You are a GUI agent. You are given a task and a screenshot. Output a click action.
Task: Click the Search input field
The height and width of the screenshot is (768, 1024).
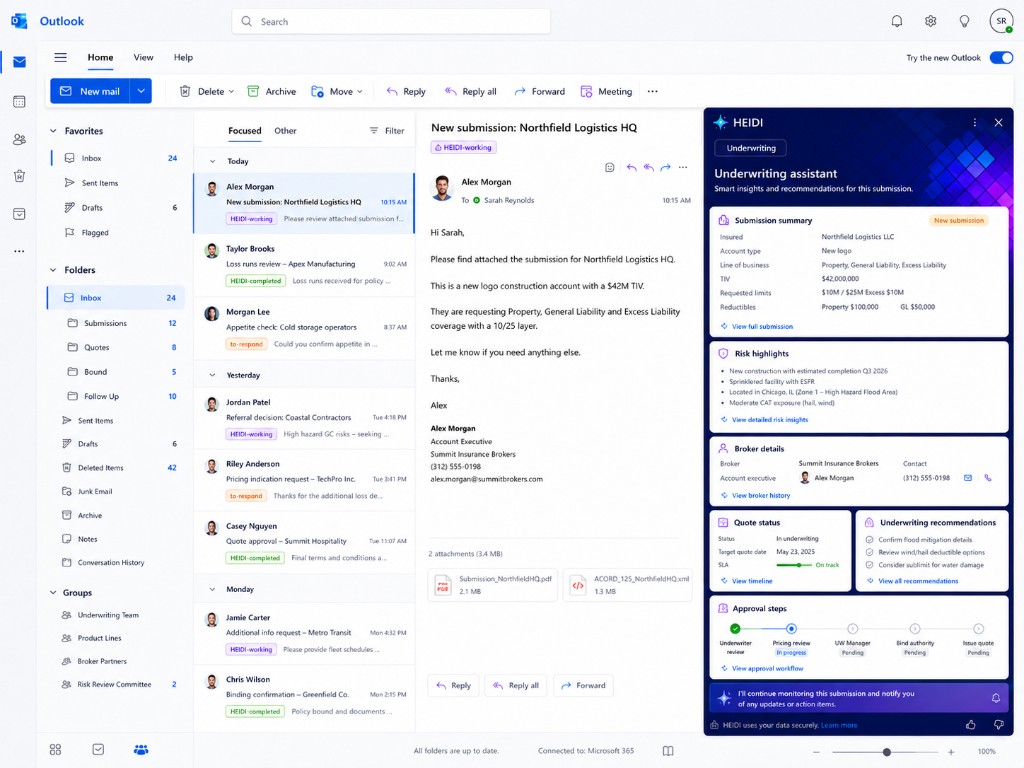coord(391,22)
